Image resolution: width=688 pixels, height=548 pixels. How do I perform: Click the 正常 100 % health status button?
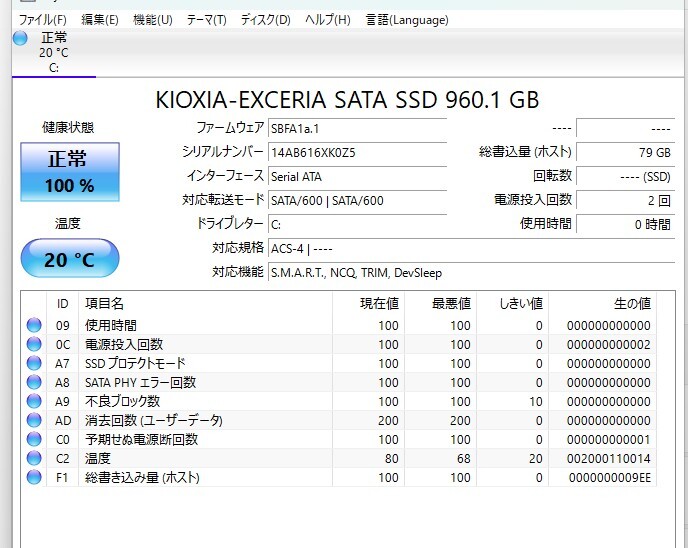click(70, 172)
